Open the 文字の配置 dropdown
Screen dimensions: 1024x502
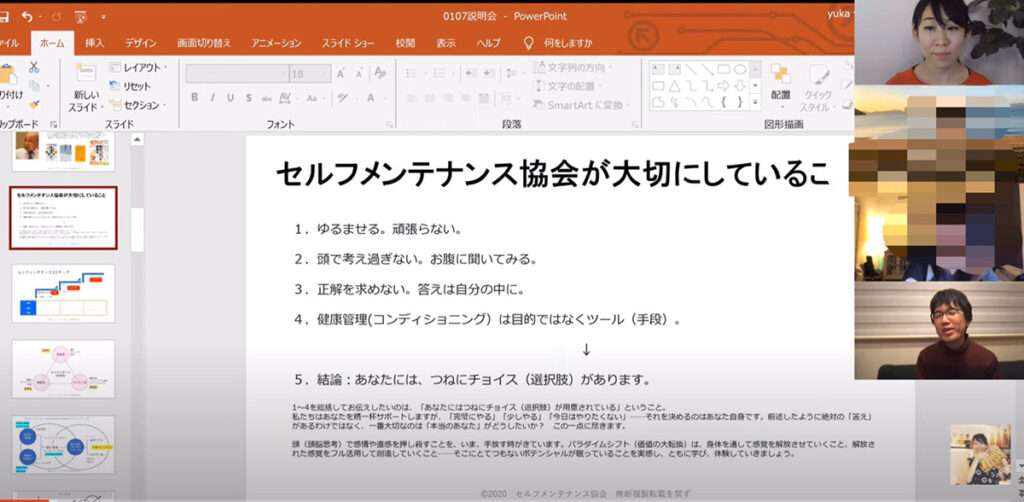click(x=569, y=86)
